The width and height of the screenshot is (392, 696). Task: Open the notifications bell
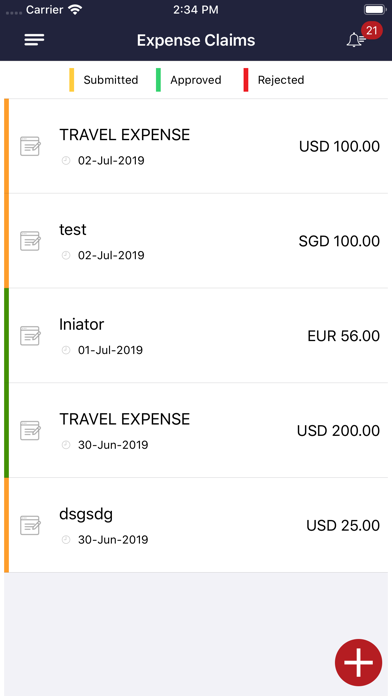click(356, 40)
